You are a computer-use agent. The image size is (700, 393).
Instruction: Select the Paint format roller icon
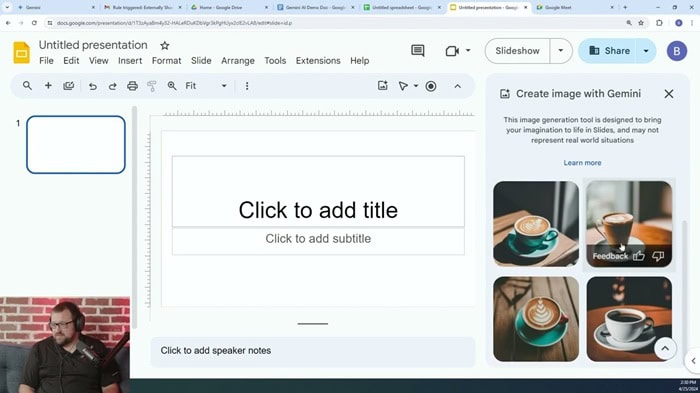[152, 86]
